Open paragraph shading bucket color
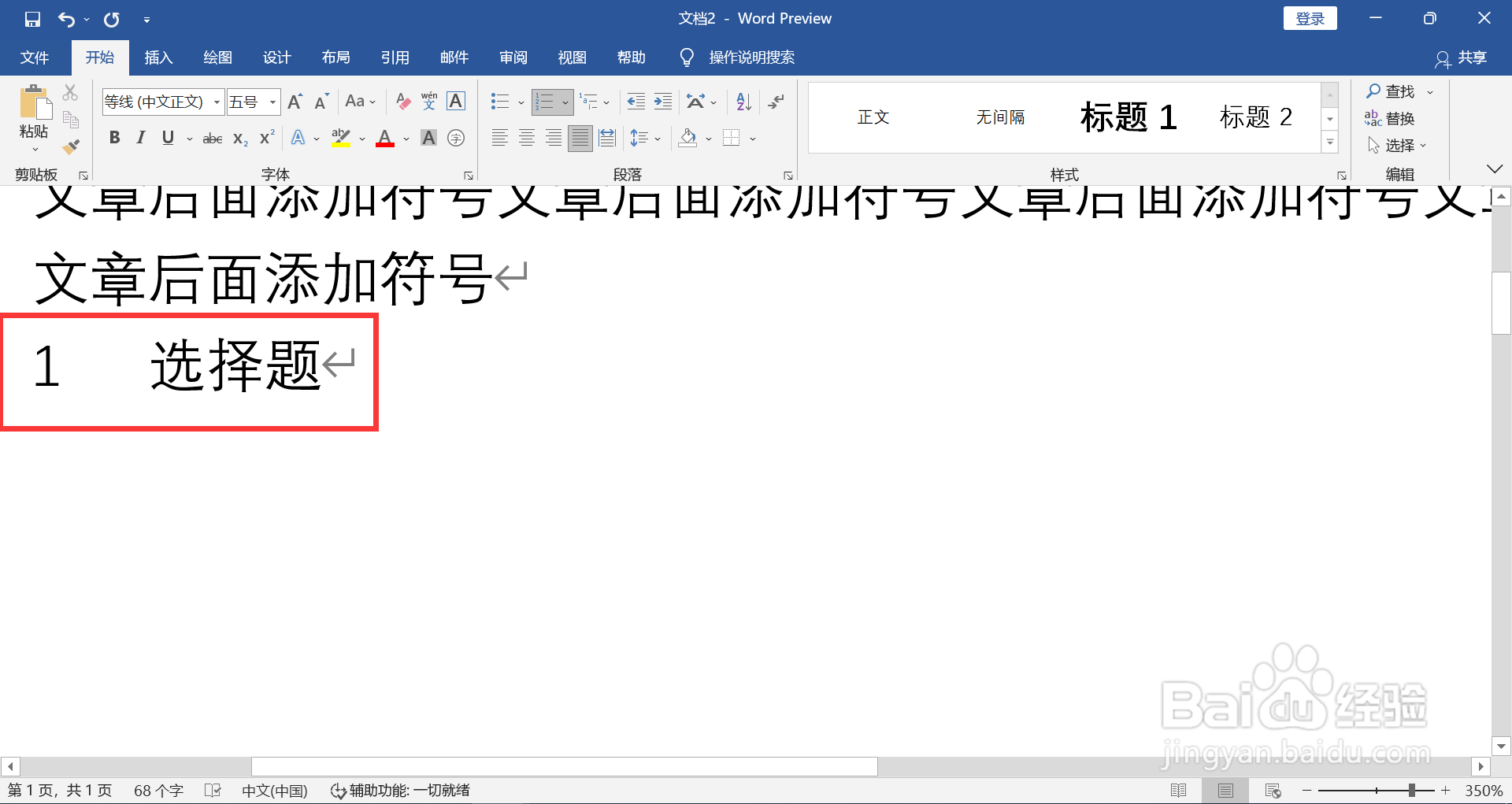1512x804 pixels. click(688, 138)
